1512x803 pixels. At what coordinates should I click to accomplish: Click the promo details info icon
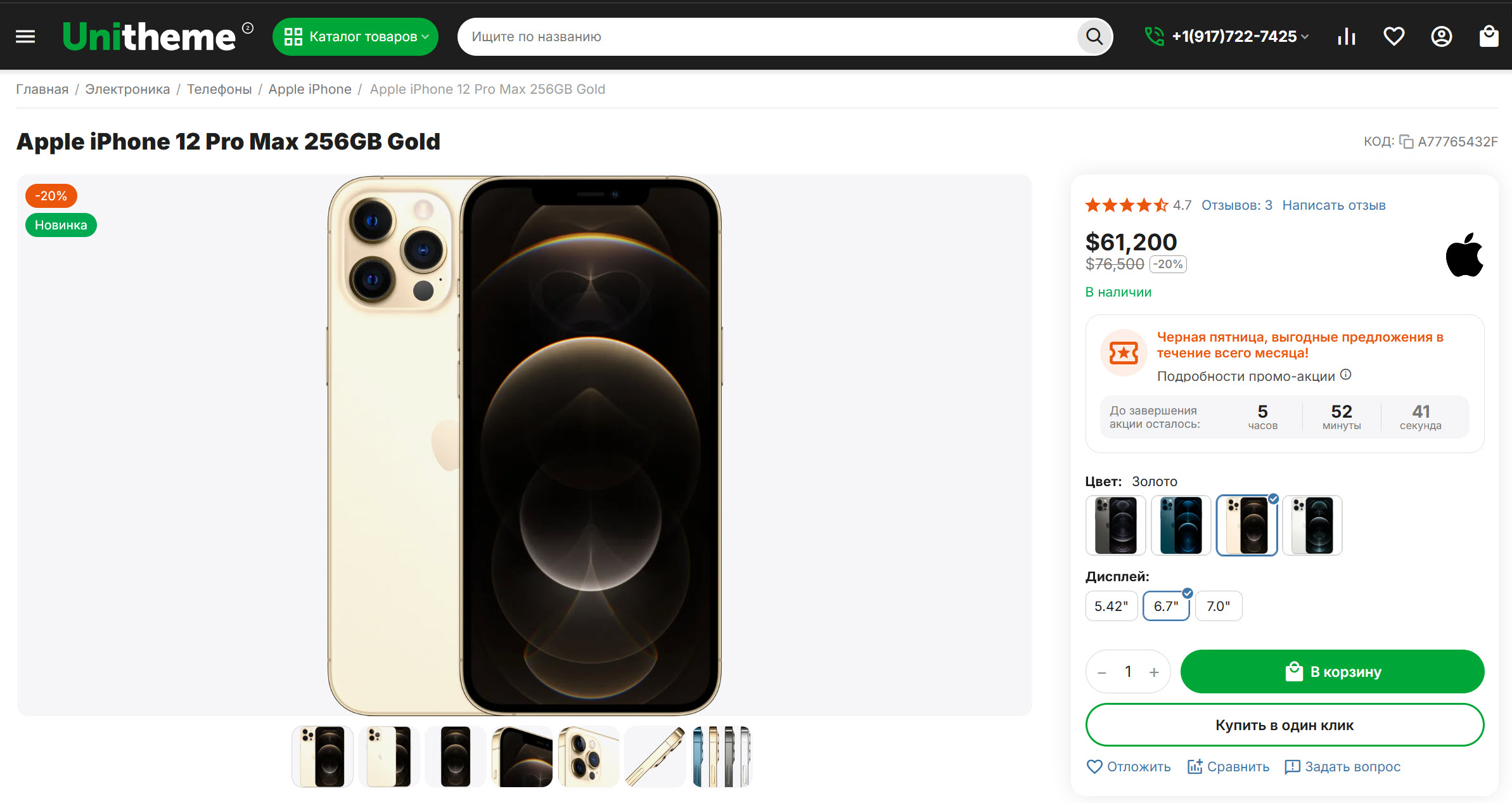(x=1346, y=375)
